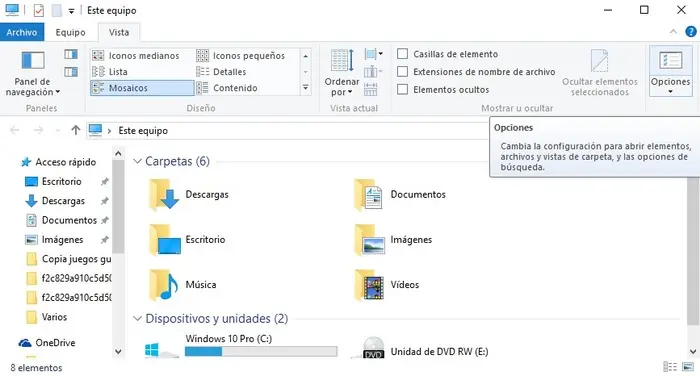Open Escritorio in quick access
The height and width of the screenshot is (376, 700).
(x=62, y=181)
